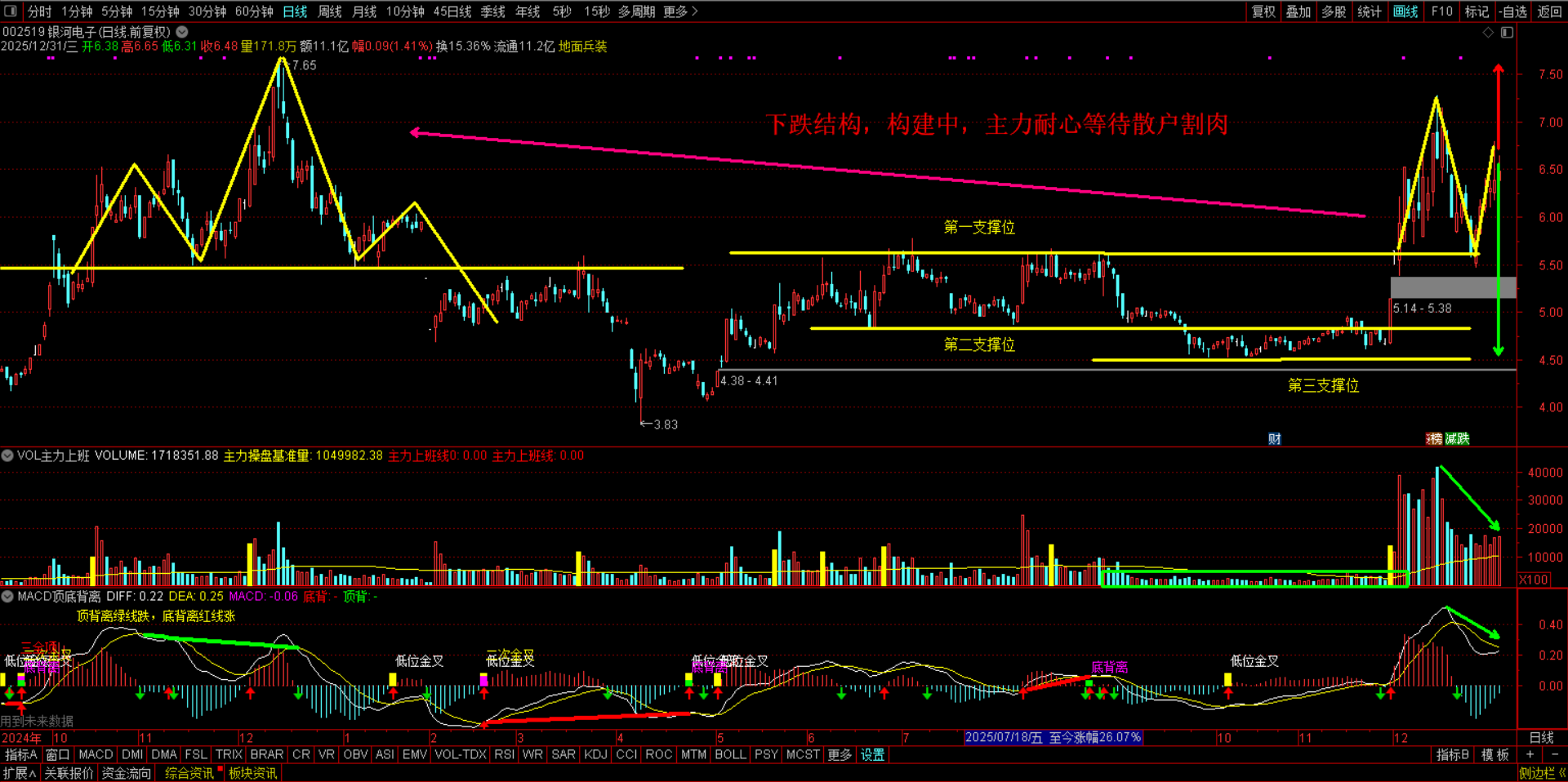1568x782 pixels.
Task: Open the 多周期 multi-period view
Action: (x=636, y=11)
